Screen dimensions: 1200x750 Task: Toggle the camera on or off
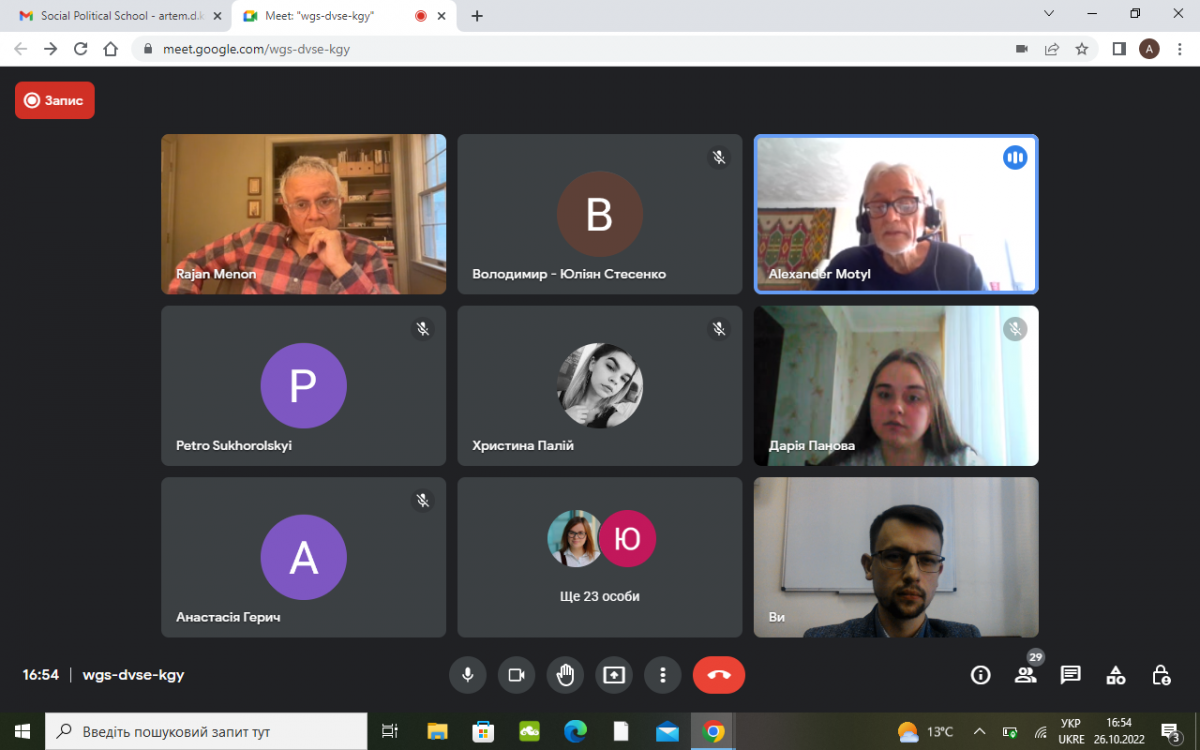(x=516, y=675)
